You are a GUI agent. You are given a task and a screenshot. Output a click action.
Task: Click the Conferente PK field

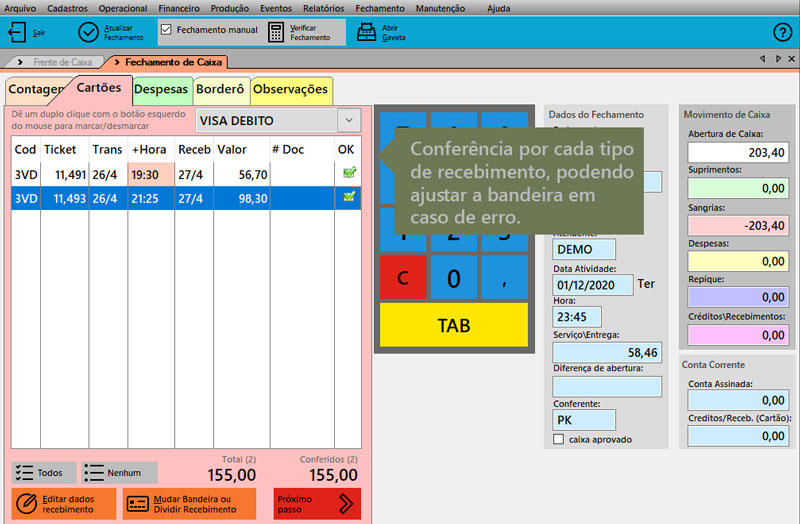(x=584, y=420)
